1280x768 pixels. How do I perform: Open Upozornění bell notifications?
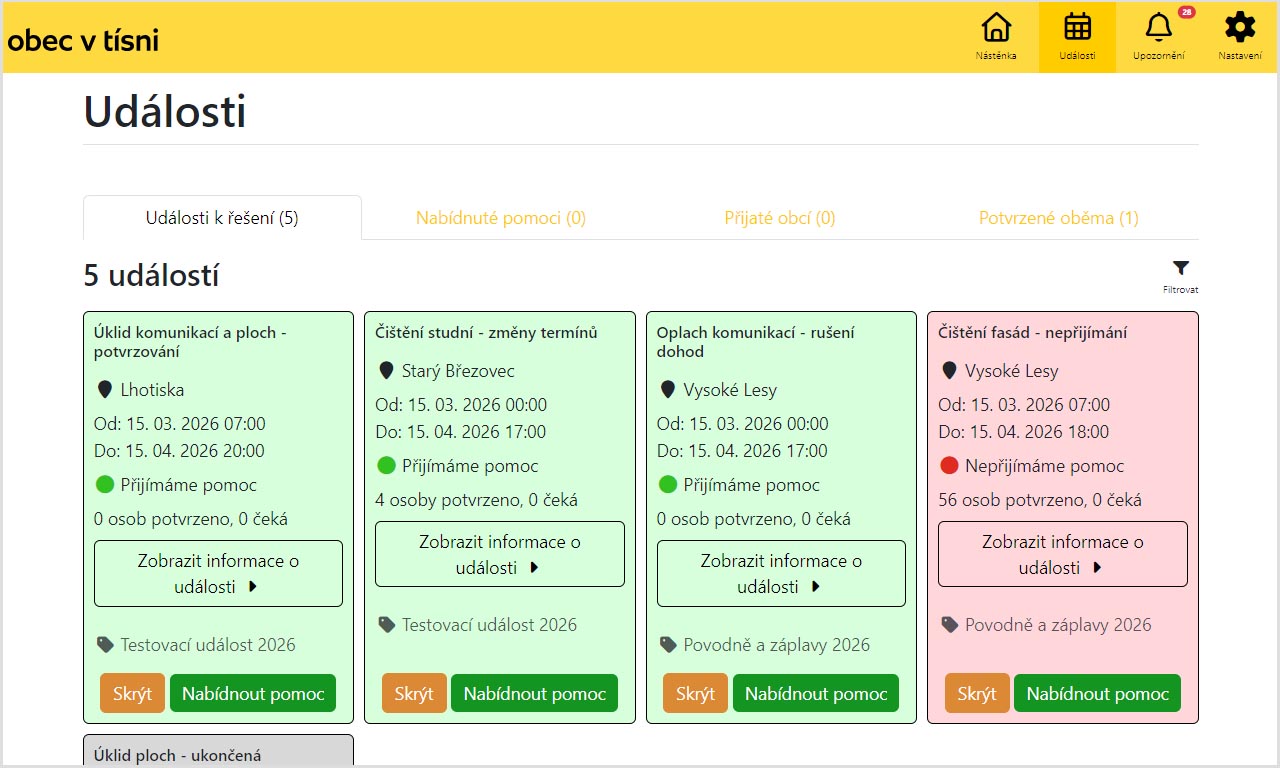click(1158, 28)
